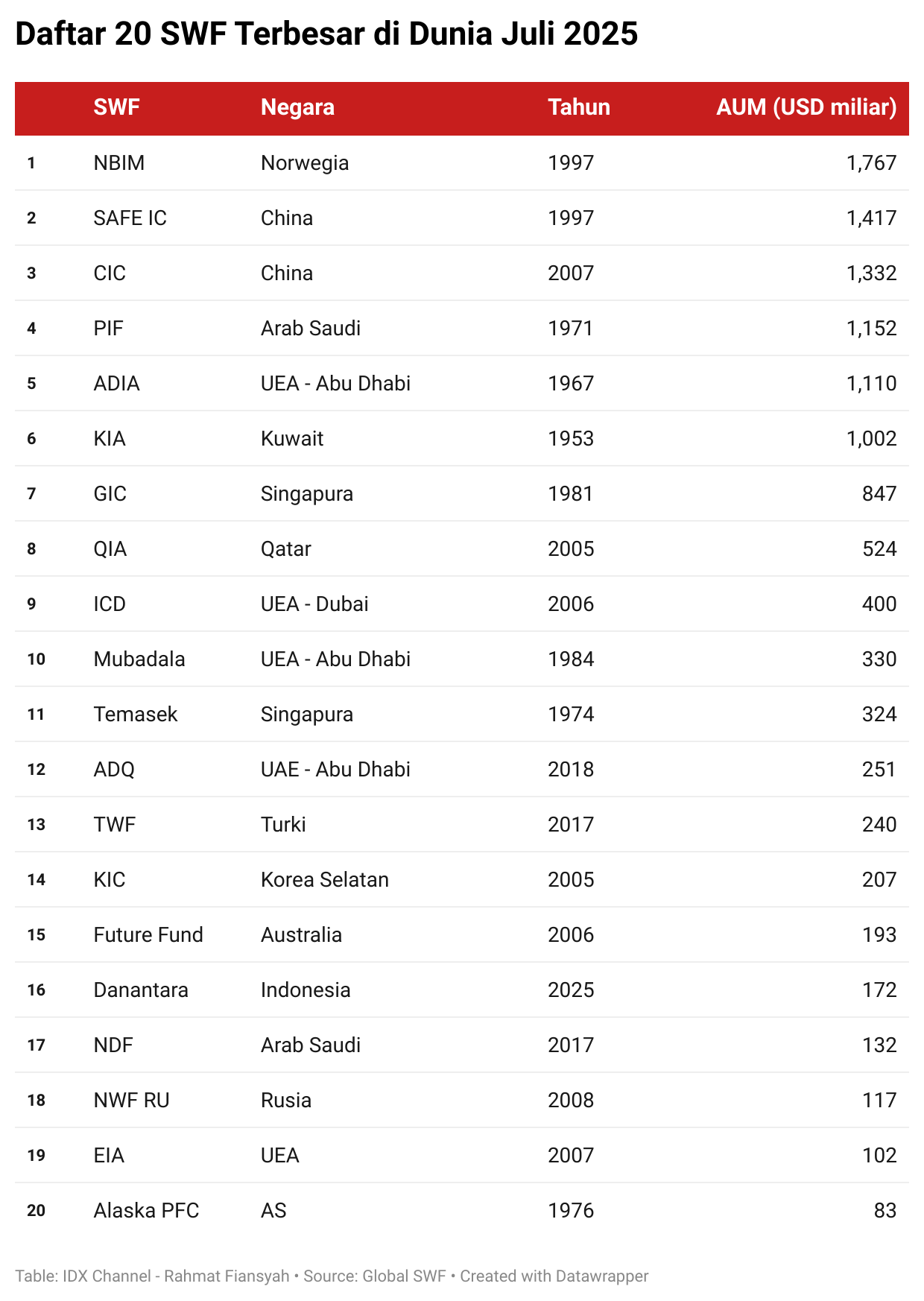Screen dimensions: 924x1301
Task: Select the Alaska PFC fund name
Action: pos(146,1210)
